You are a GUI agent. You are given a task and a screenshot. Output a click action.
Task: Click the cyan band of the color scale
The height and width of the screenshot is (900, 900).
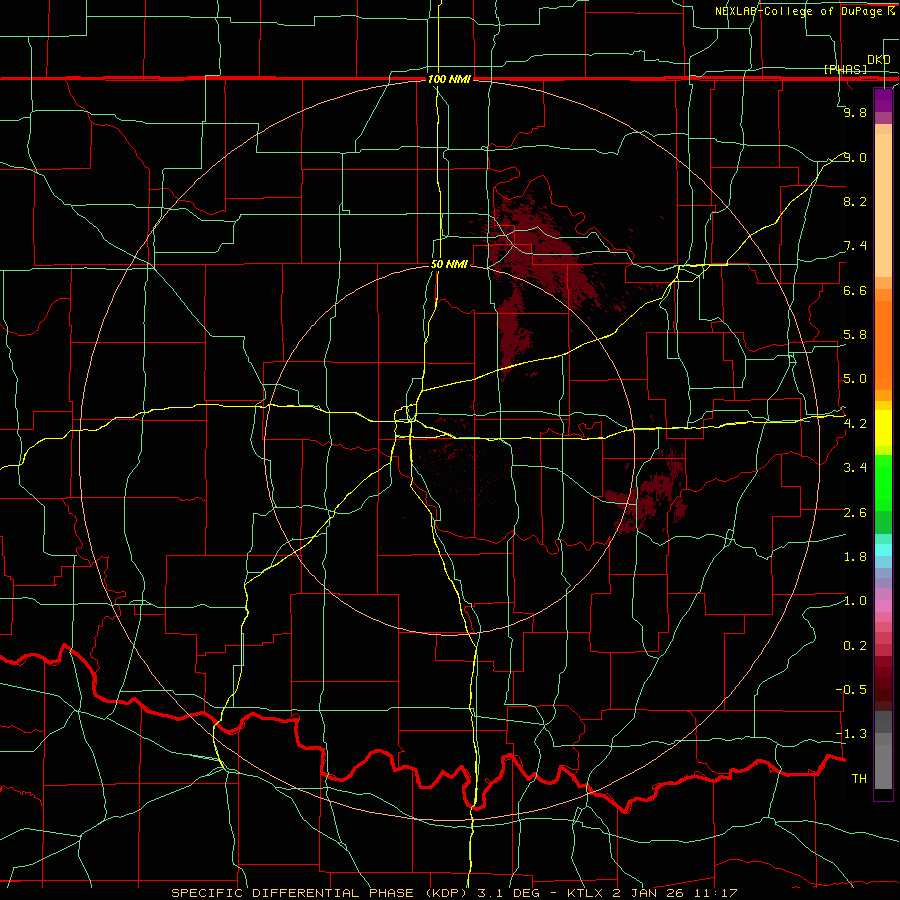883,550
